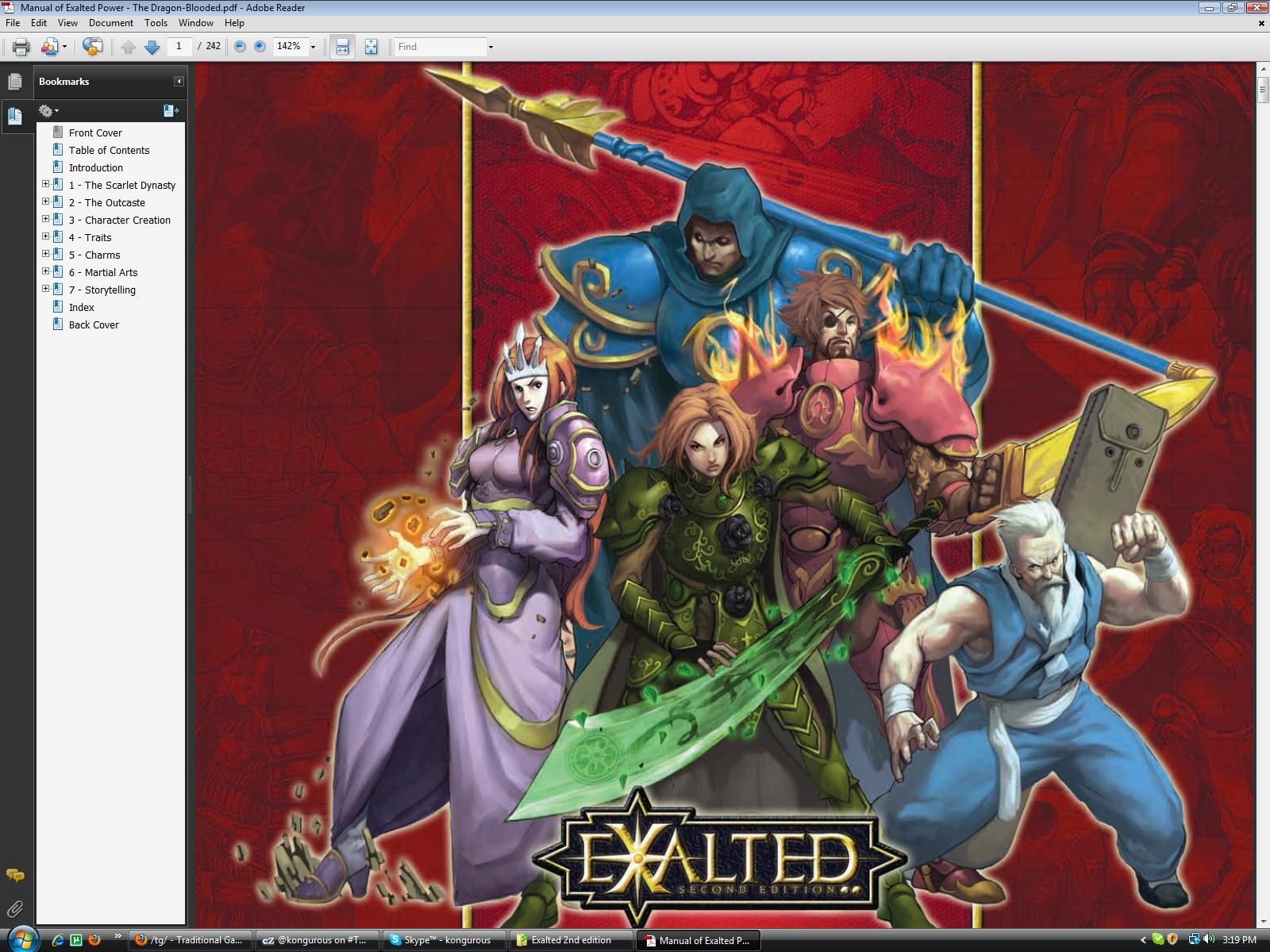The image size is (1270, 952).
Task: Click the scrollbar down arrow
Action: (x=1262, y=922)
